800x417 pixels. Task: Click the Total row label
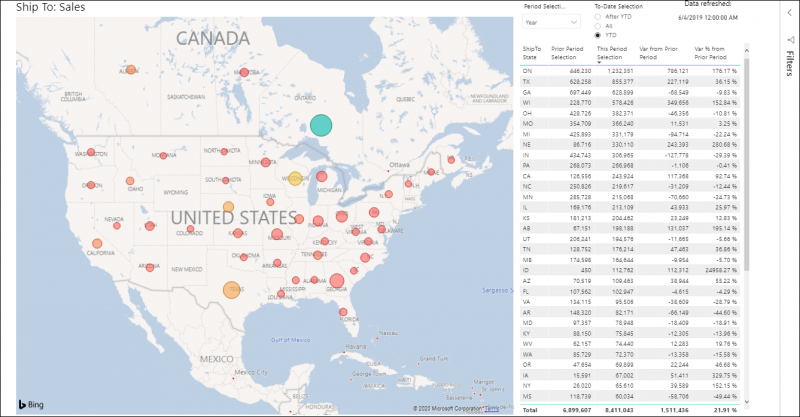pyautogui.click(x=530, y=410)
